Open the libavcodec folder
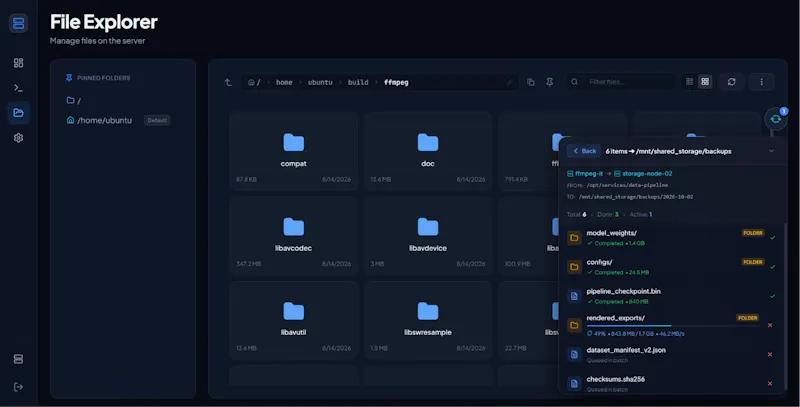The width and height of the screenshot is (800, 407). click(x=293, y=235)
